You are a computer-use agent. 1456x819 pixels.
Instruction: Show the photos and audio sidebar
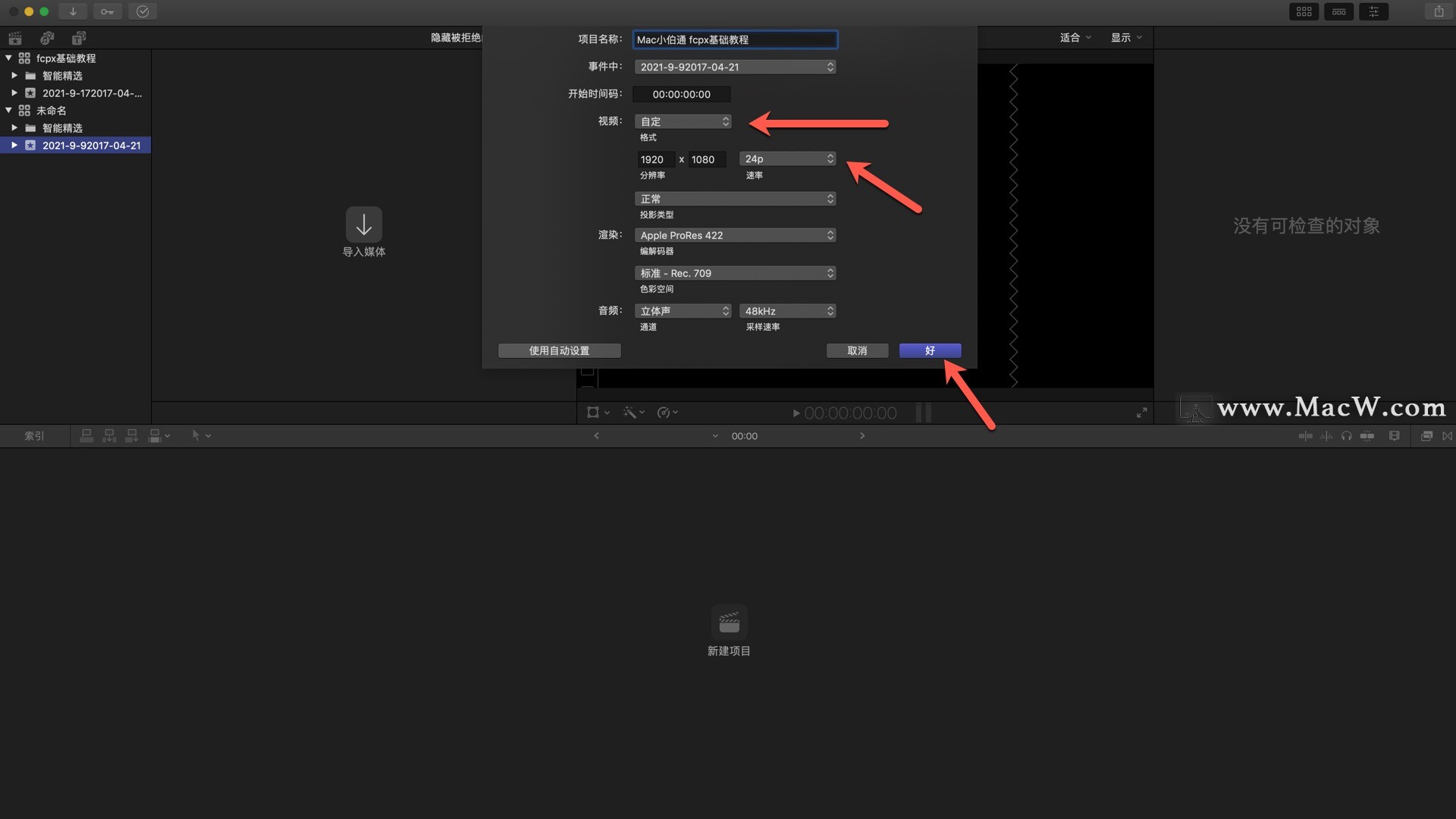point(47,38)
